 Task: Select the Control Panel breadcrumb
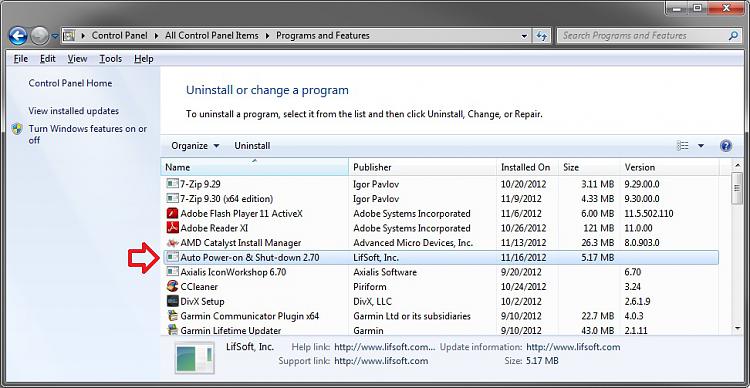pos(120,35)
